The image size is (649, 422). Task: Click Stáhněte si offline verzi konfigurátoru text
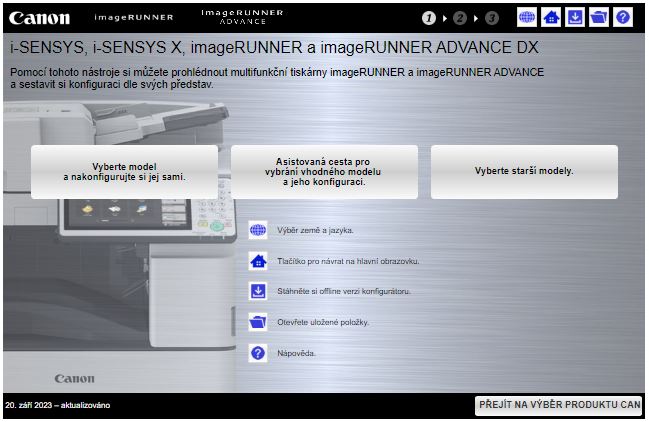click(x=344, y=291)
